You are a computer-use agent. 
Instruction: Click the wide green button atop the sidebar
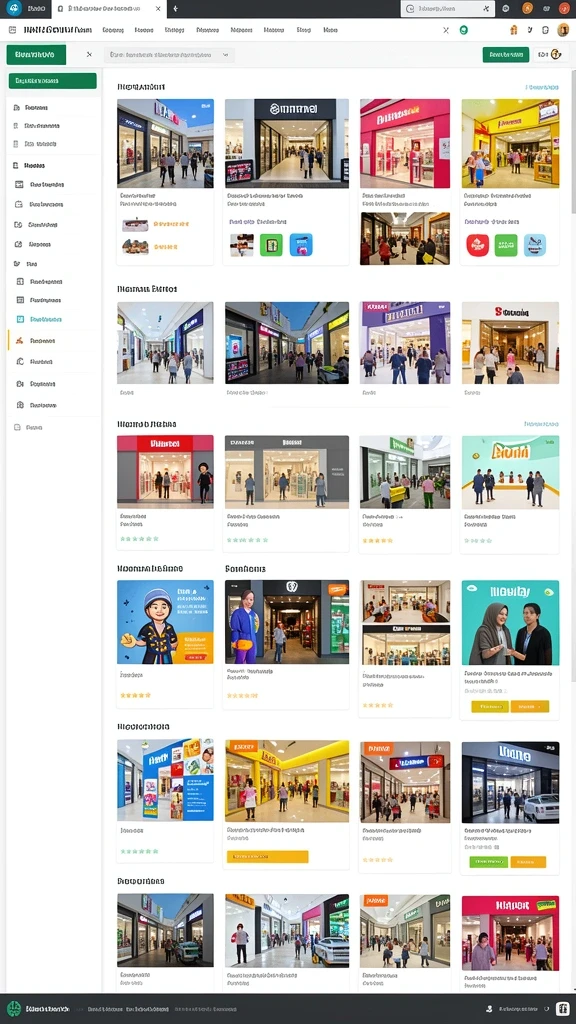coord(52,81)
